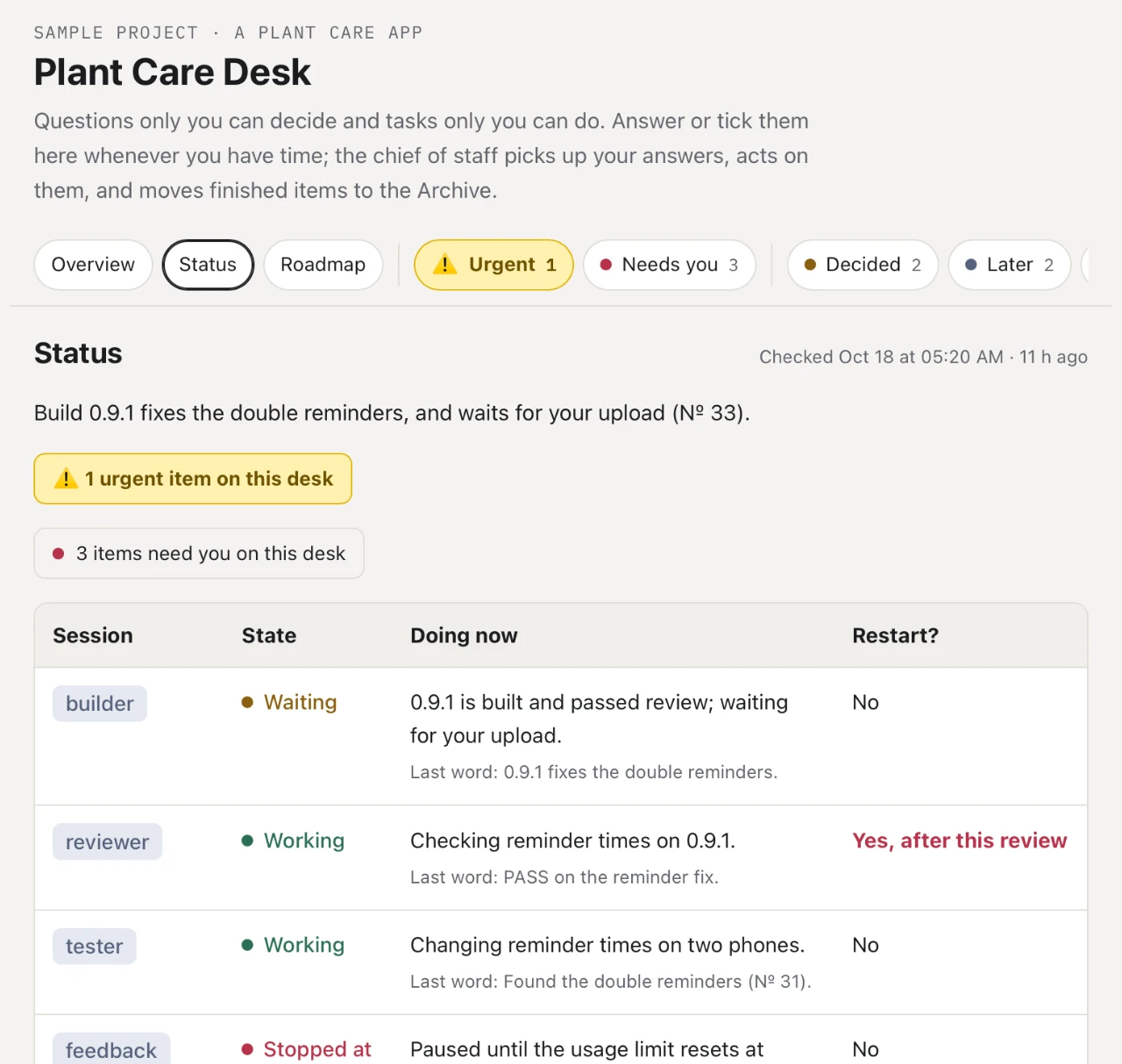1122x1064 pixels.
Task: Switch to the Roadmap tab
Action: tap(323, 265)
